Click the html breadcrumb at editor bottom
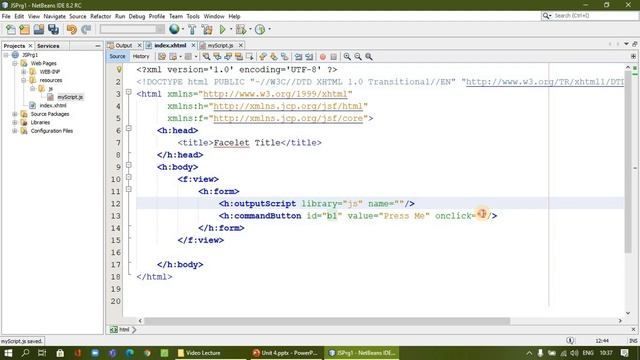Screen dimensions: 640x360 click(x=124, y=329)
